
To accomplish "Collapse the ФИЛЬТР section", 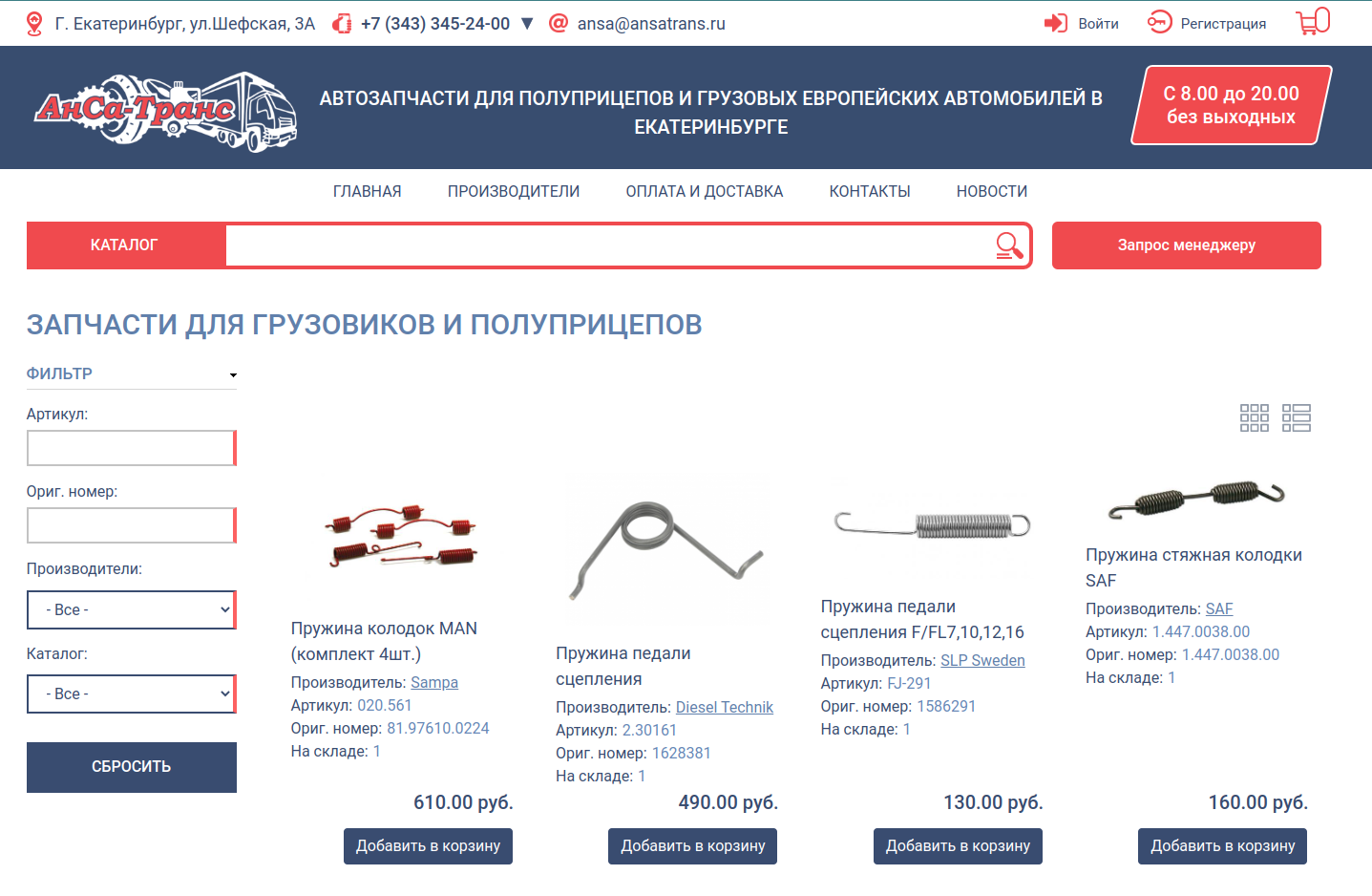I will point(132,373).
